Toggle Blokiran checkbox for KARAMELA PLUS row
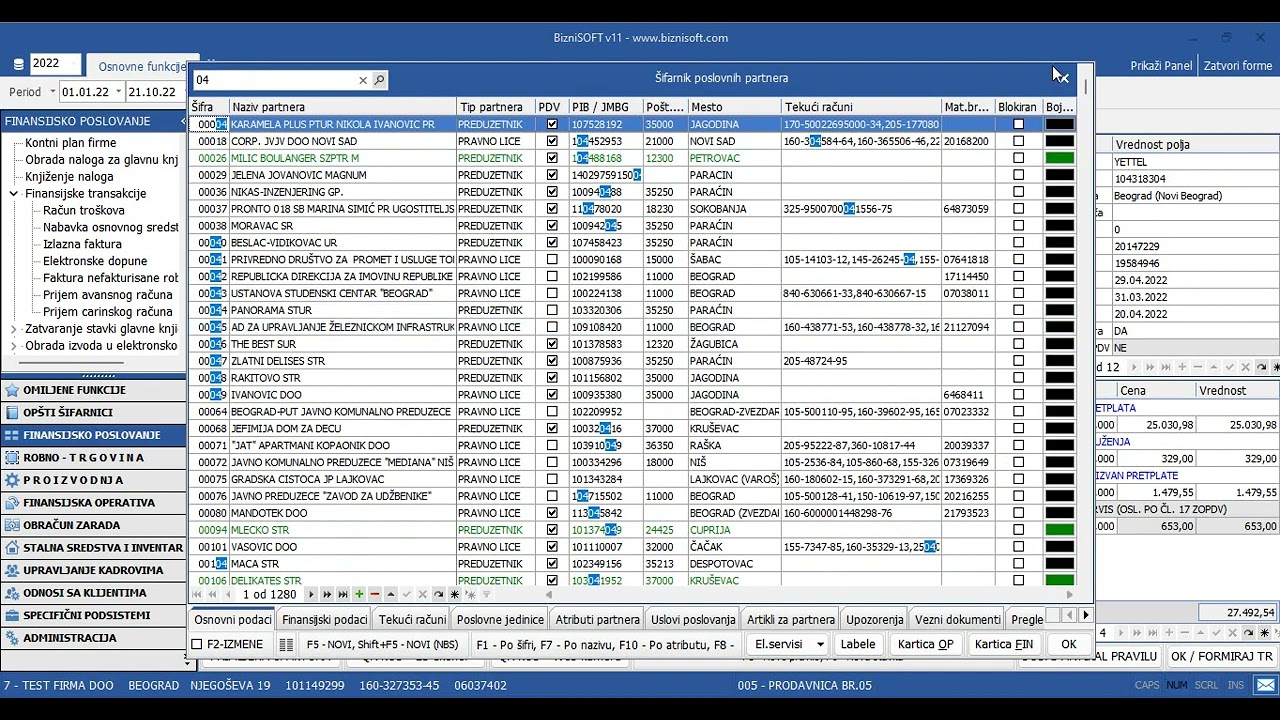Screen dimensions: 1280x720 [1018, 124]
